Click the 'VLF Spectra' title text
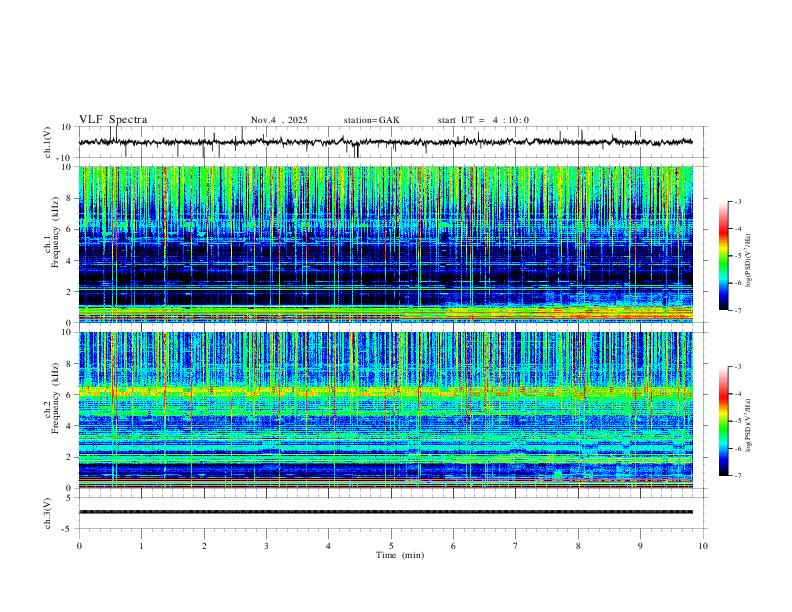Viewport: 792px width, 612px height. 113,120
